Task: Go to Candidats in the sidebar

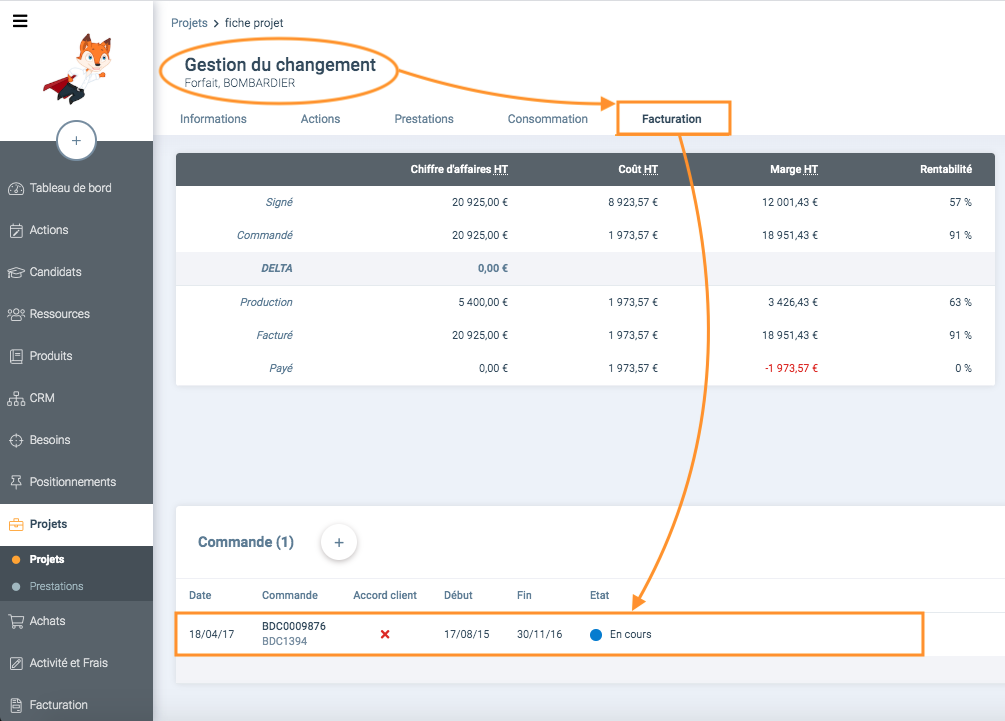Action: pos(55,272)
